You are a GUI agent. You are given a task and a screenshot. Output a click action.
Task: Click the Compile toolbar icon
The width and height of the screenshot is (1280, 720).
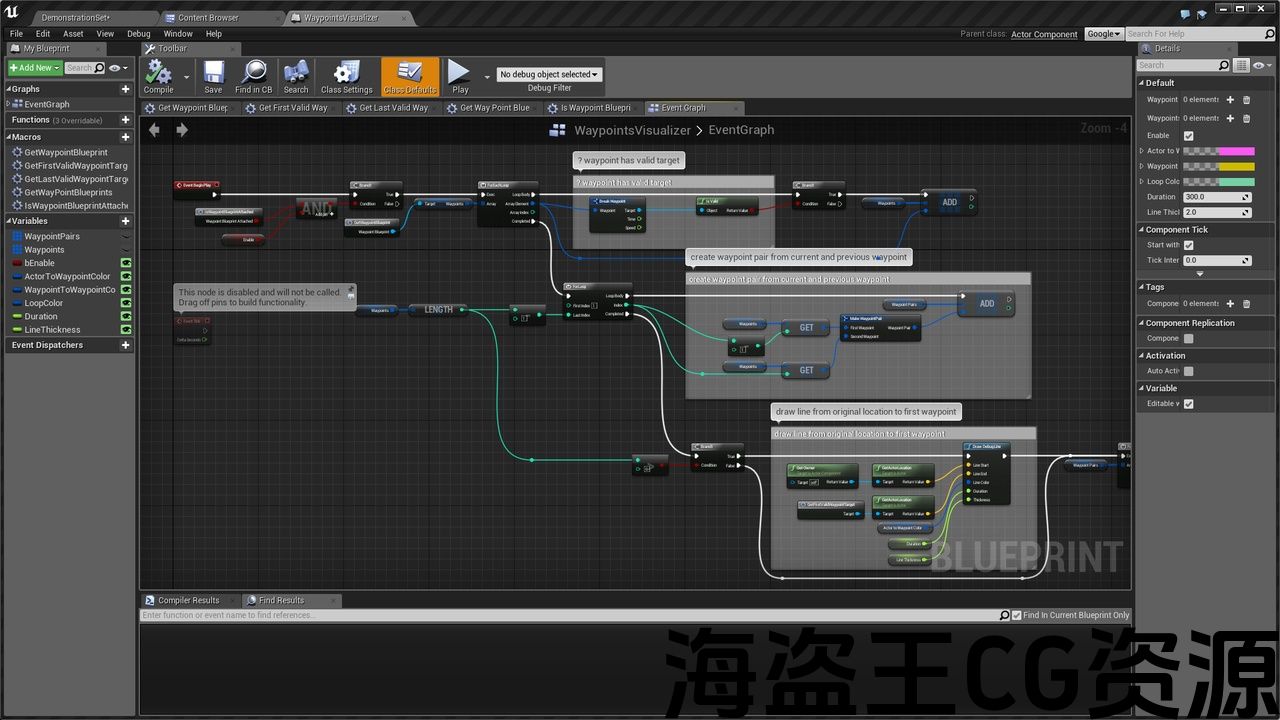[158, 75]
